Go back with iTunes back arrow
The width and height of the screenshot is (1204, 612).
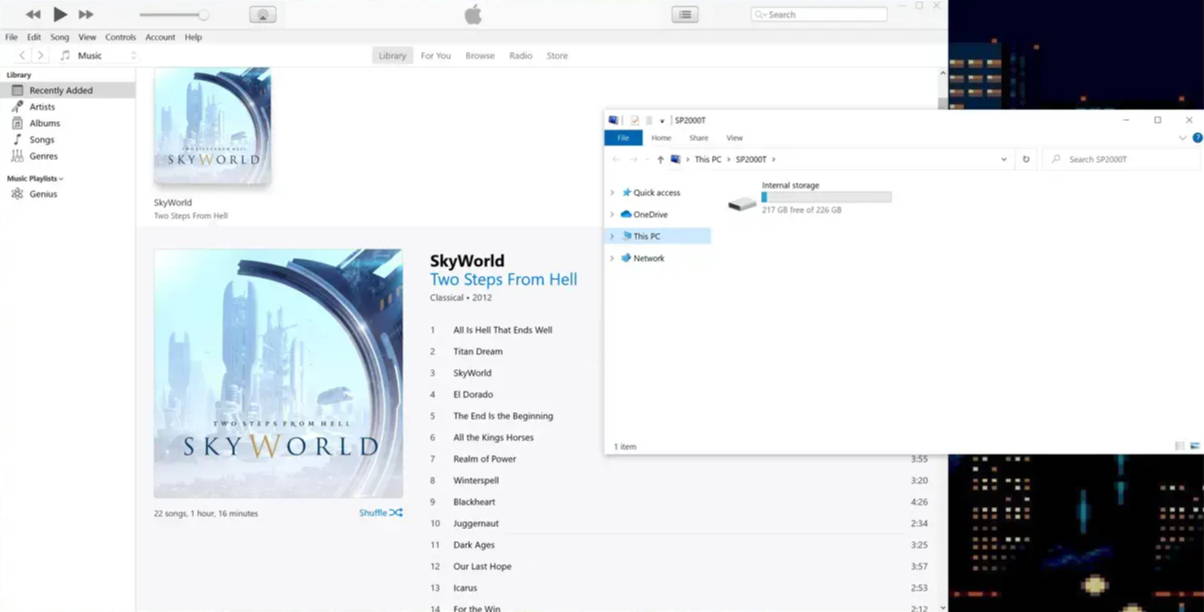click(22, 56)
